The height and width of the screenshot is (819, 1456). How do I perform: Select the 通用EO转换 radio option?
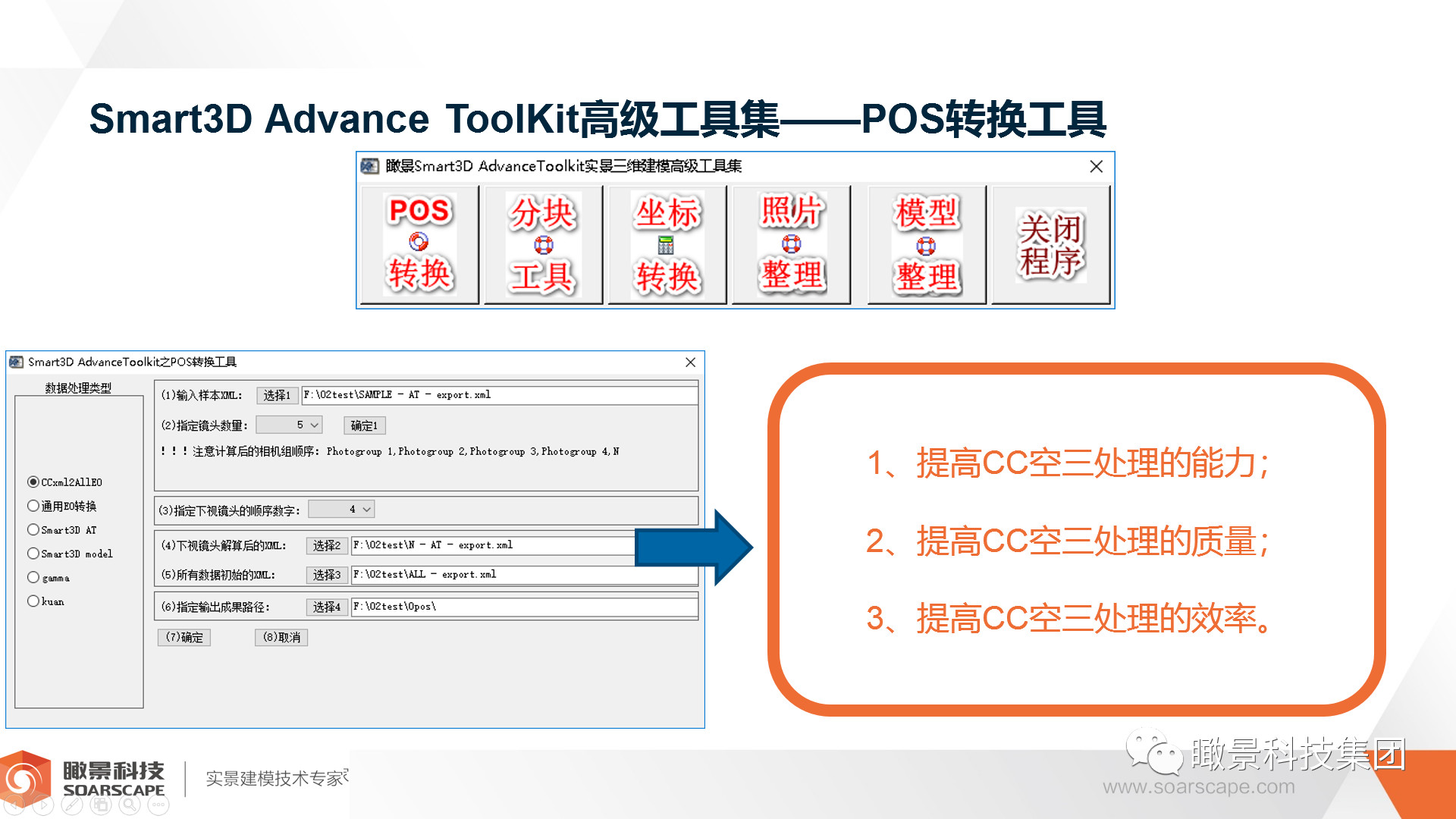[62, 506]
